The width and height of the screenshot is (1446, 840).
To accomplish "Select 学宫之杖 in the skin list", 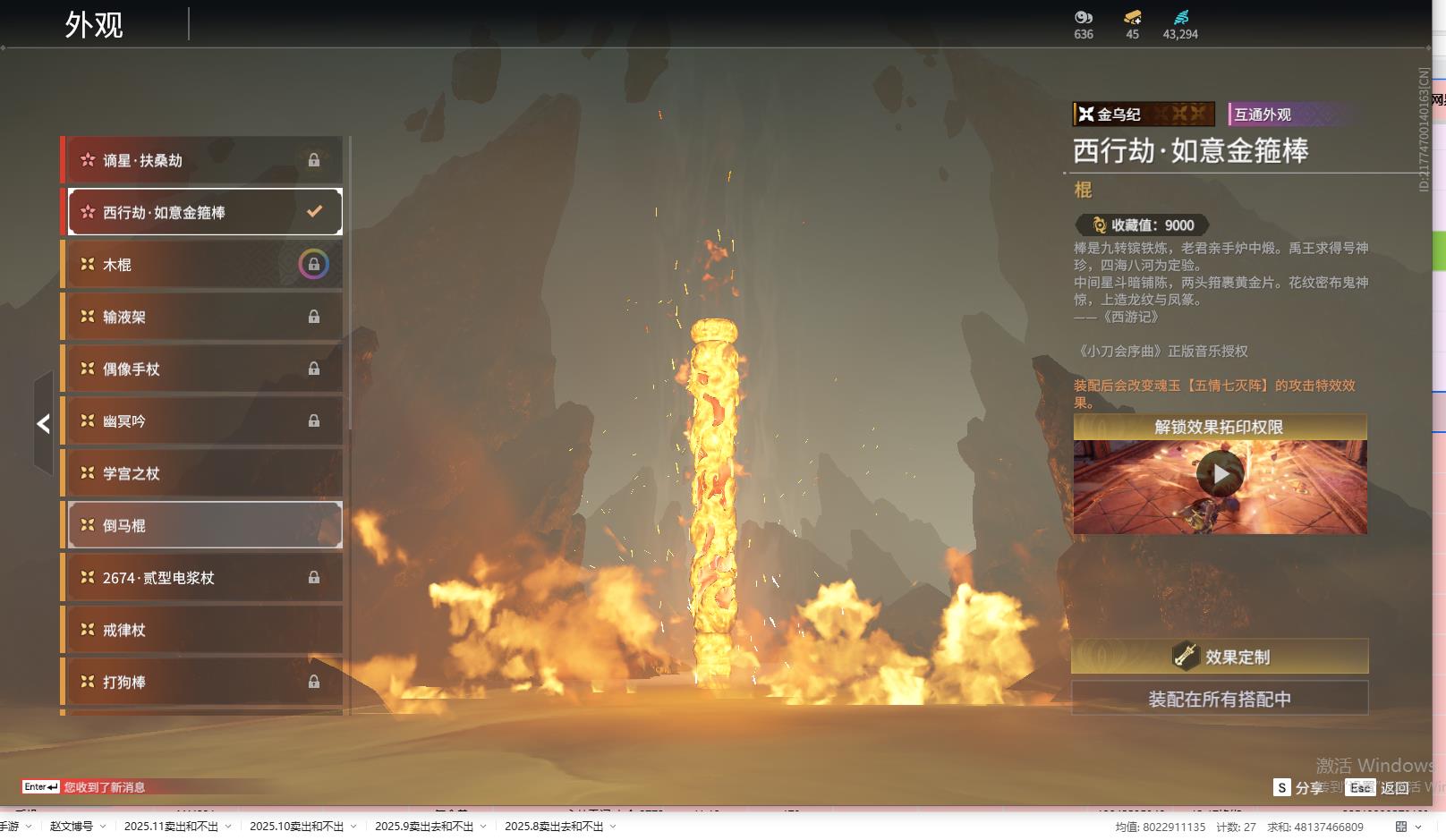I will tap(204, 473).
